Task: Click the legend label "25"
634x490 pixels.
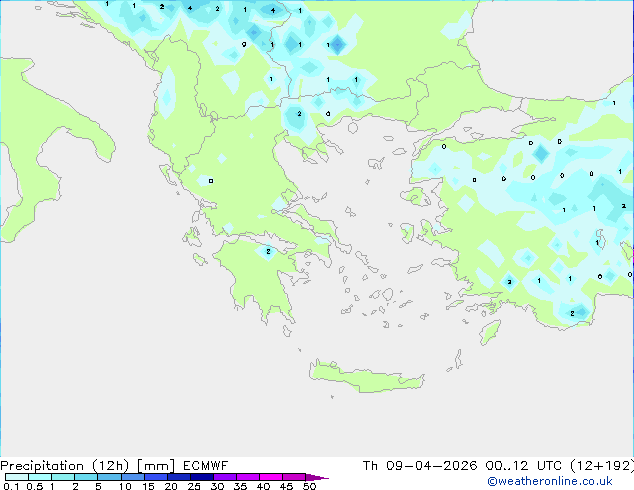Action: [194, 486]
